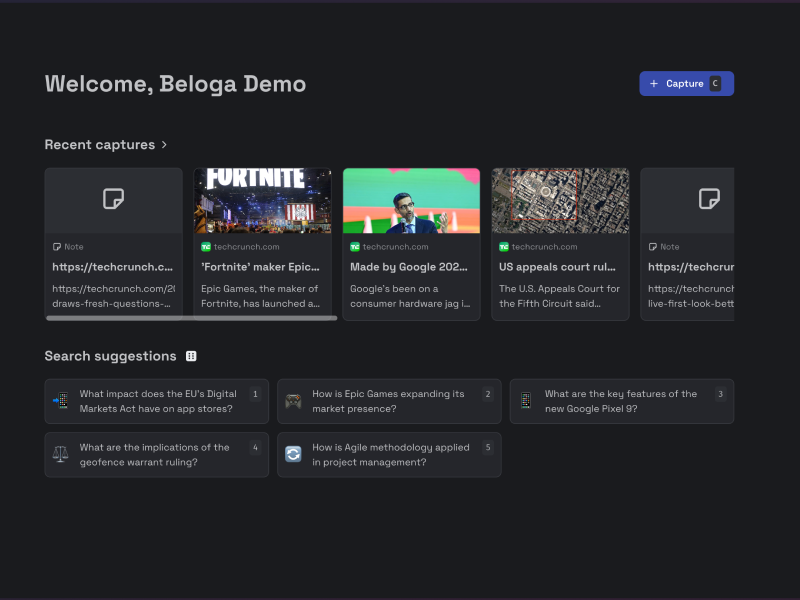Click the small Note label icon on last card

coord(653,247)
